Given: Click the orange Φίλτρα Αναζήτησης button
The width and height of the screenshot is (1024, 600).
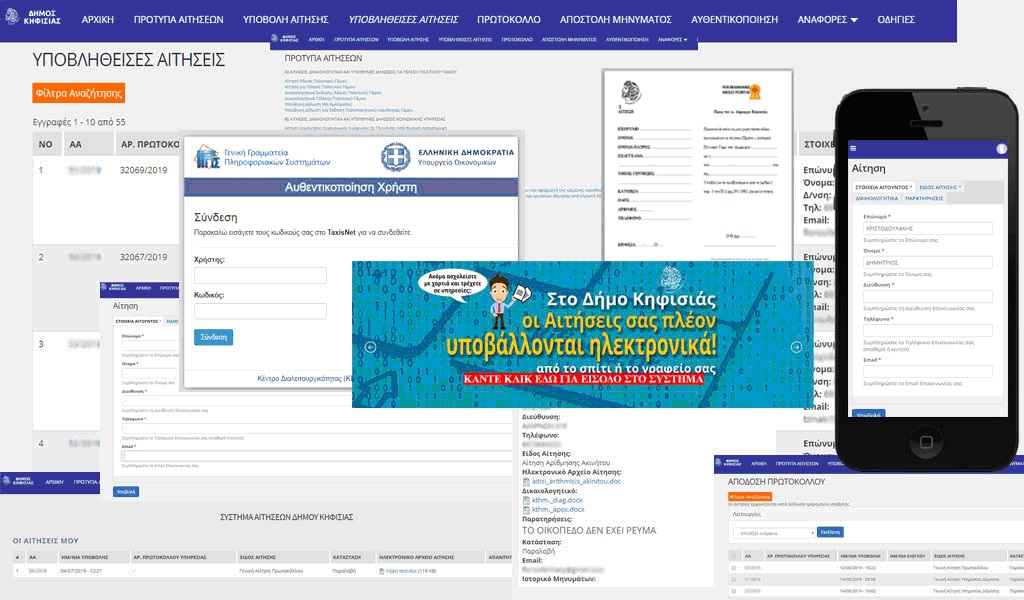Looking at the screenshot, I should coord(79,94).
